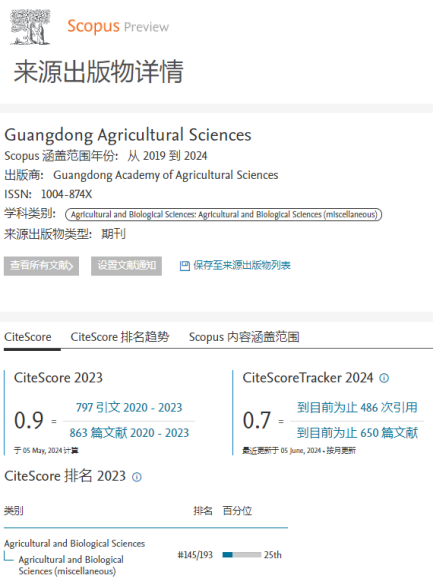433x582 pixels.
Task: Open 863 篇文献 2020 - 2023 link
Action: pos(129,433)
